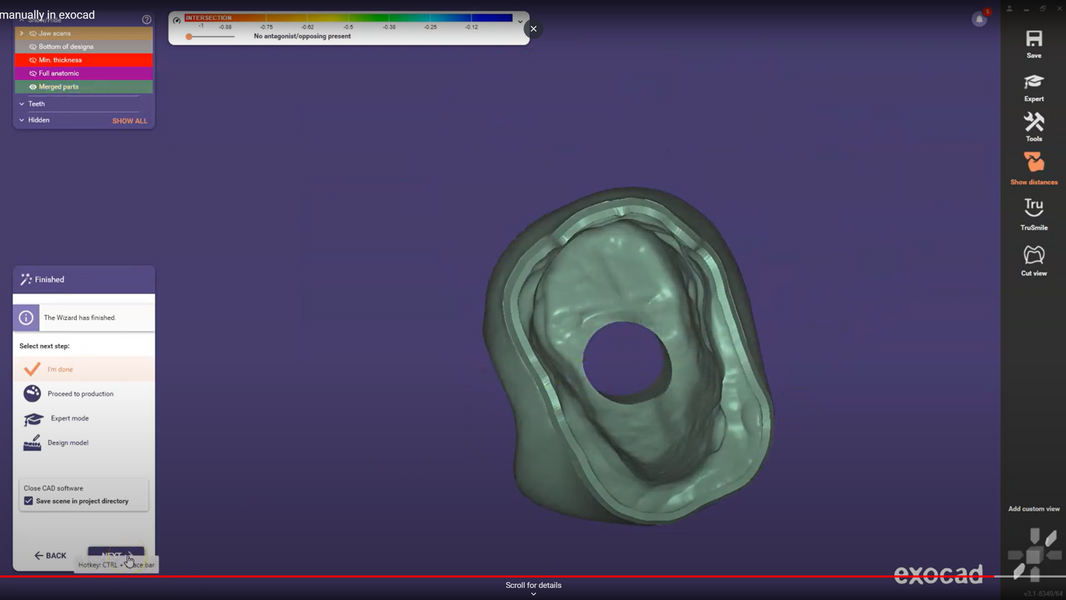This screenshot has height=600, width=1066.
Task: Open the Tools panel on the right sidebar
Action: point(1034,124)
